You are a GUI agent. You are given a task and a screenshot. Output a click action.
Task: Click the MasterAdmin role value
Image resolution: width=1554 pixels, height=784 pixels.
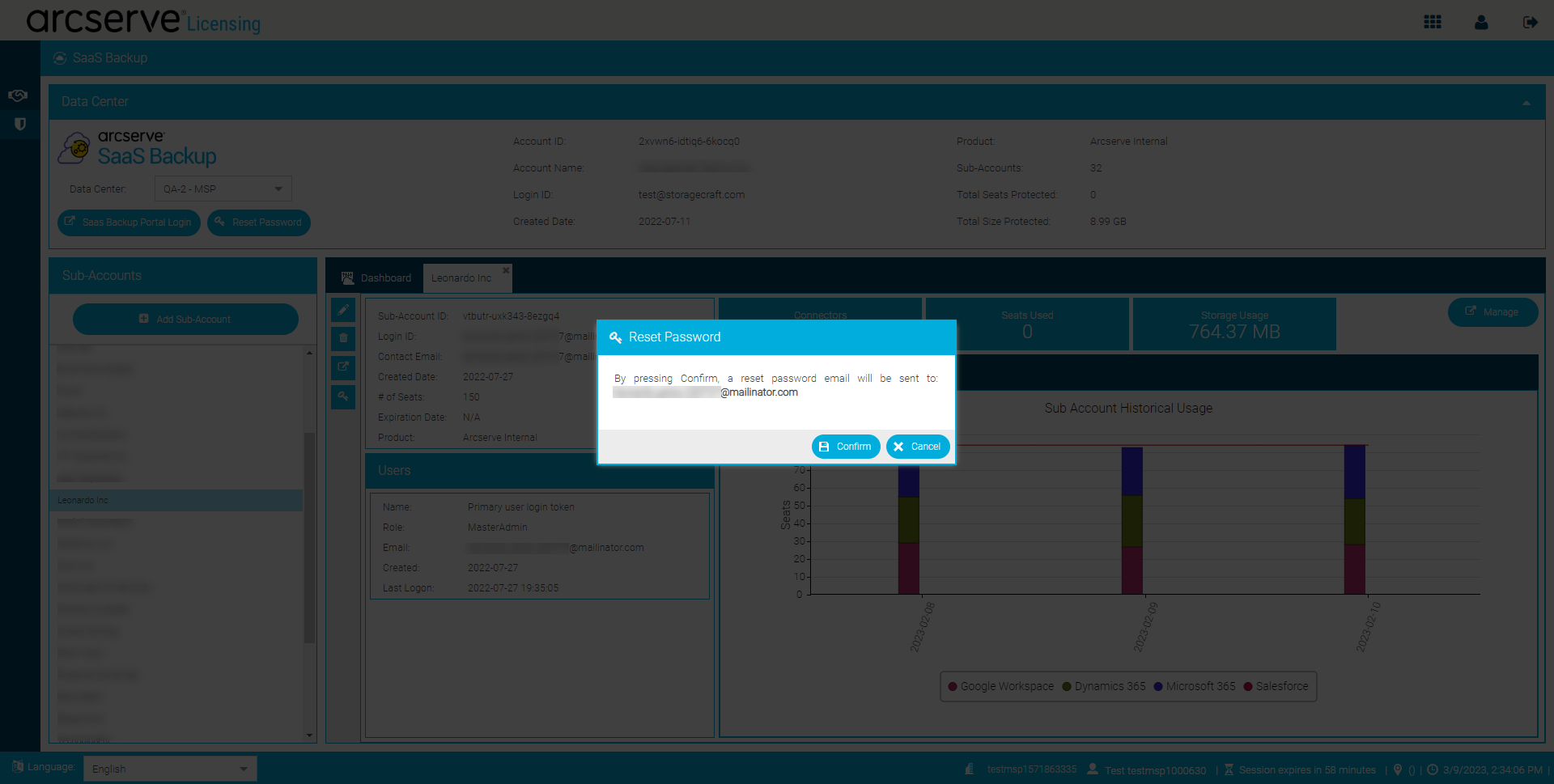pos(497,528)
